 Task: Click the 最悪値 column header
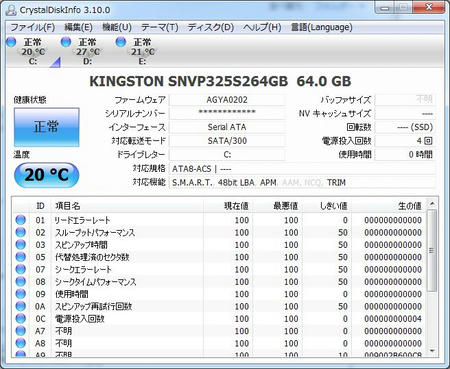click(x=277, y=206)
